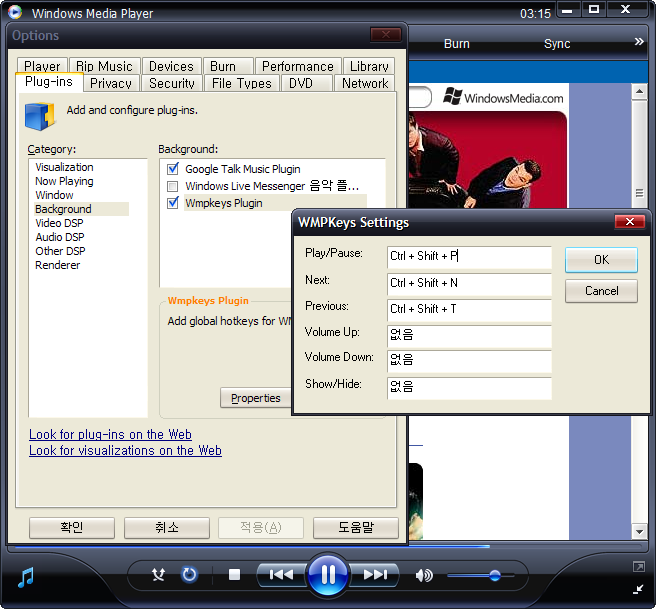The image size is (656, 609).
Task: Click the Properties button
Action: click(x=256, y=398)
